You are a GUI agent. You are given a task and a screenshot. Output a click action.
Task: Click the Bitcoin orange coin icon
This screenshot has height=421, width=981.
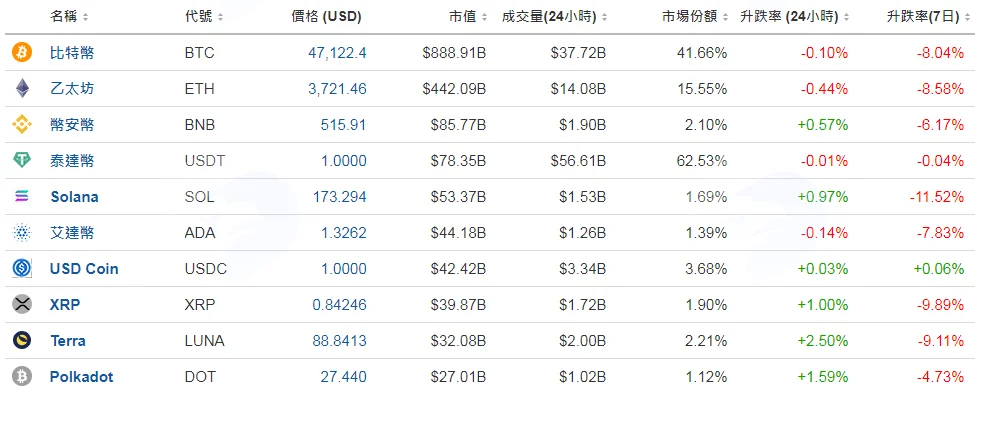click(x=22, y=53)
